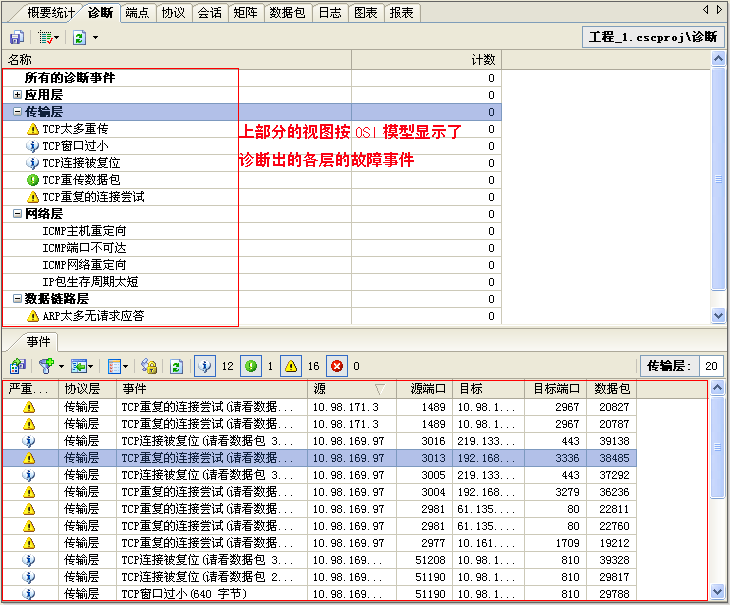Sort diagnosis list by the 计数 column header
The width and height of the screenshot is (730, 605).
pyautogui.click(x=426, y=60)
